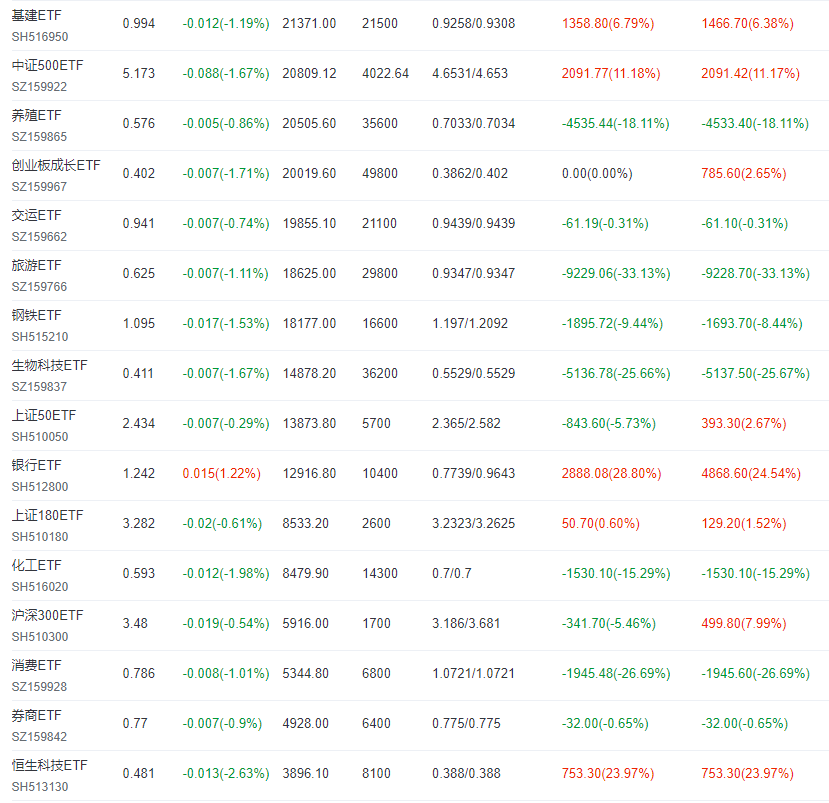Viewport: 829px width, 803px height.
Task: Click the 1466.70(6.38%) profit value
Action: pos(748,24)
